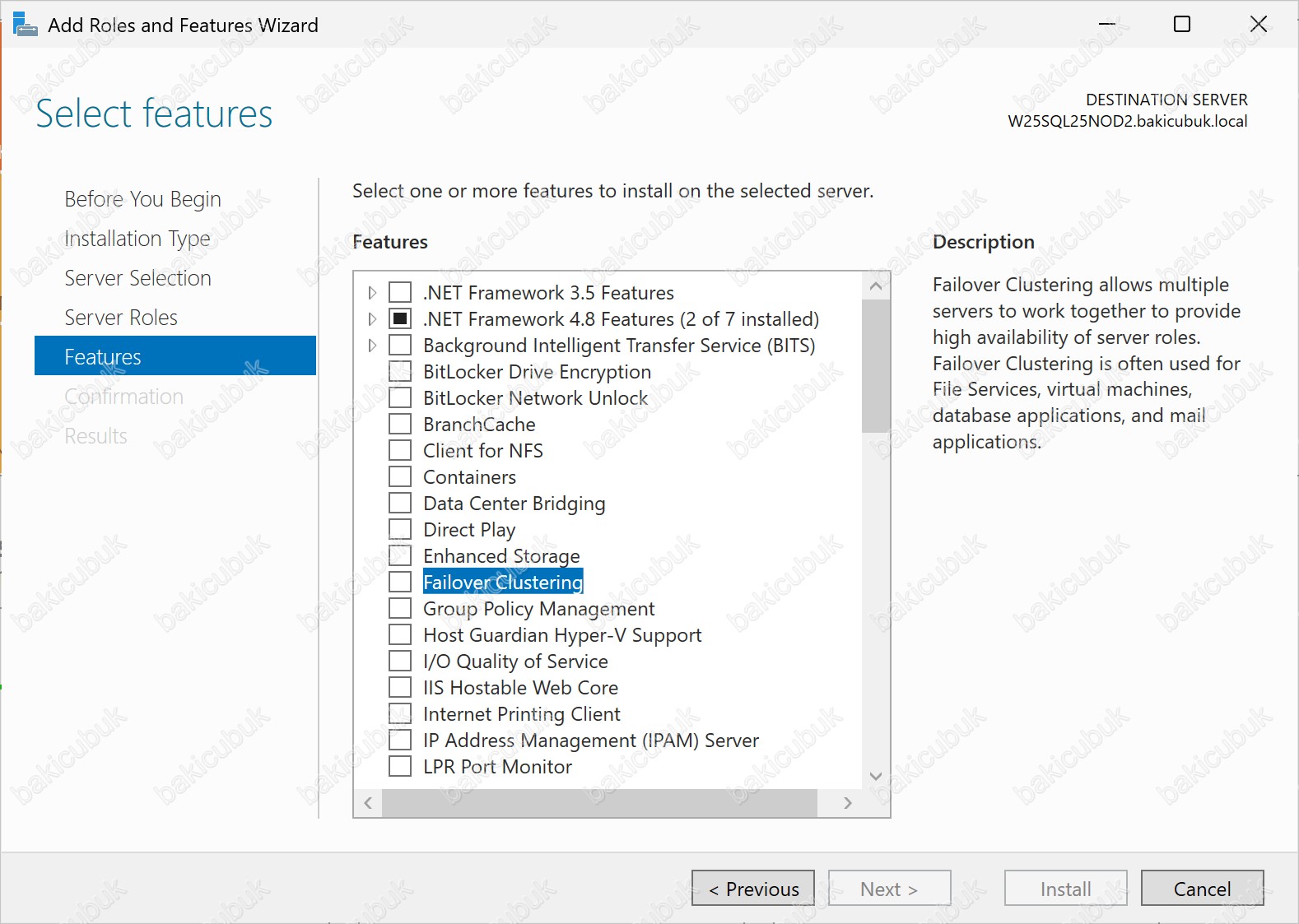Cancel the wizard
The image size is (1299, 924).
coord(1201,889)
